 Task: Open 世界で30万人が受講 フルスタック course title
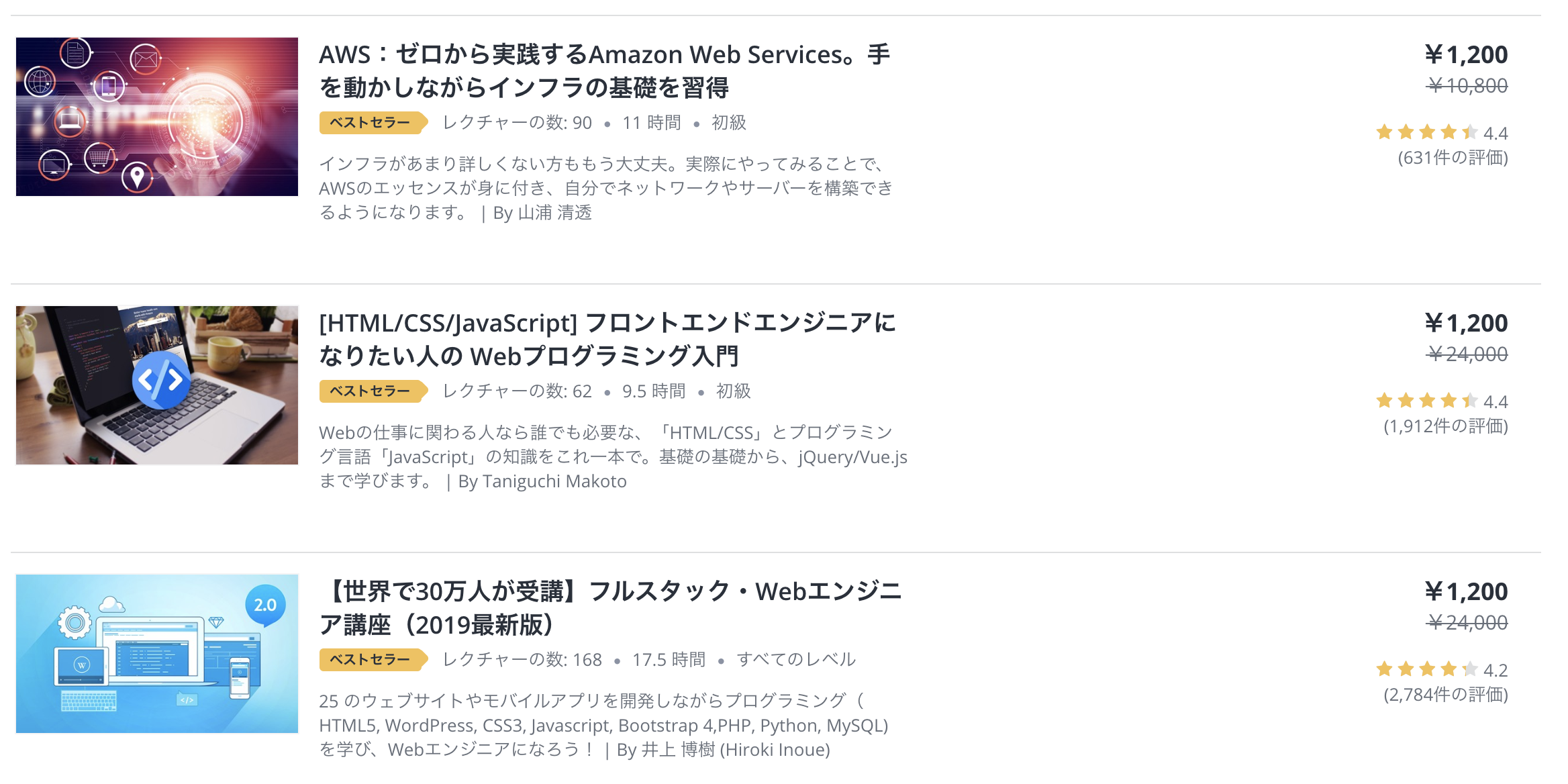611,608
